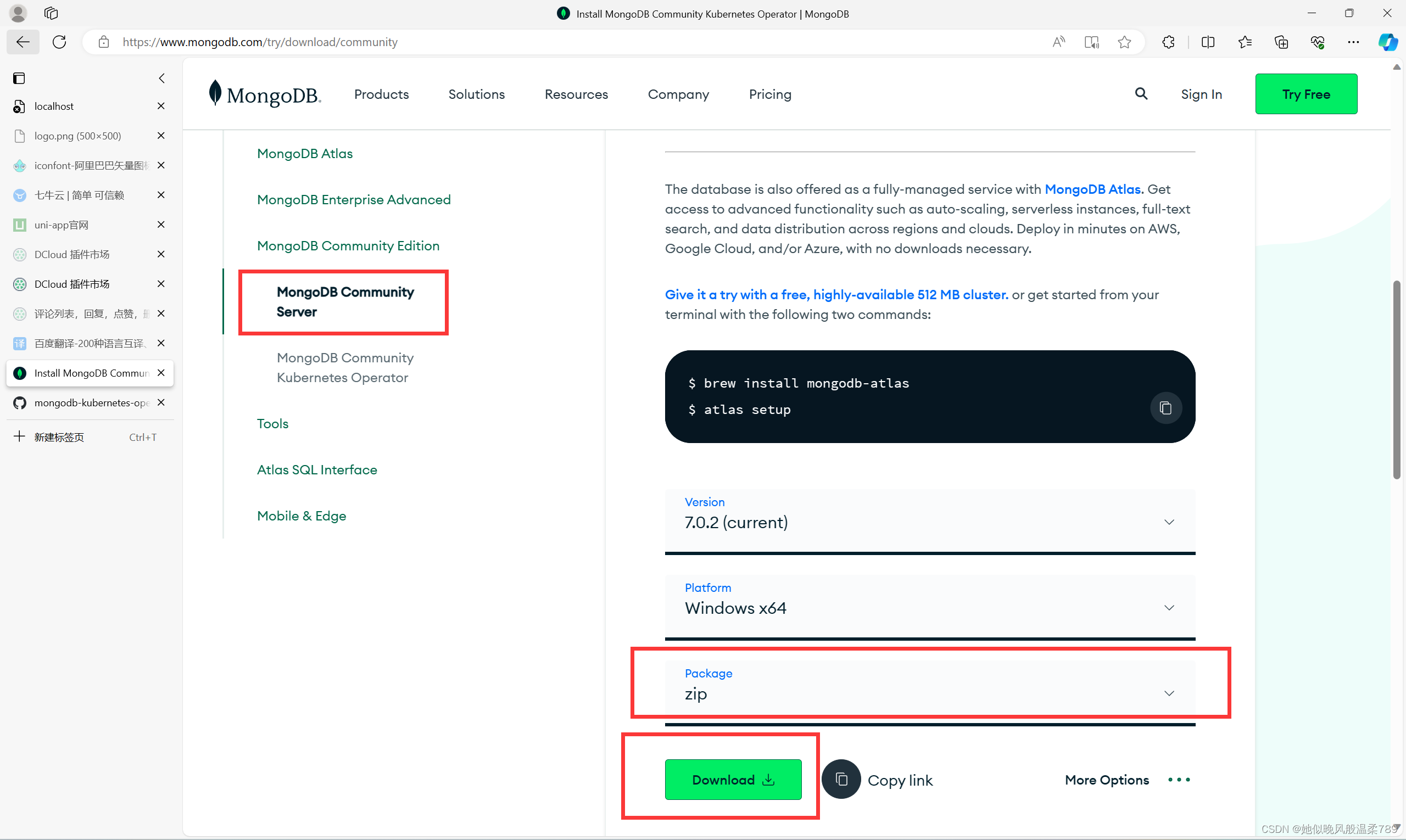Click the Copy link text
1406x840 pixels.
click(900, 780)
